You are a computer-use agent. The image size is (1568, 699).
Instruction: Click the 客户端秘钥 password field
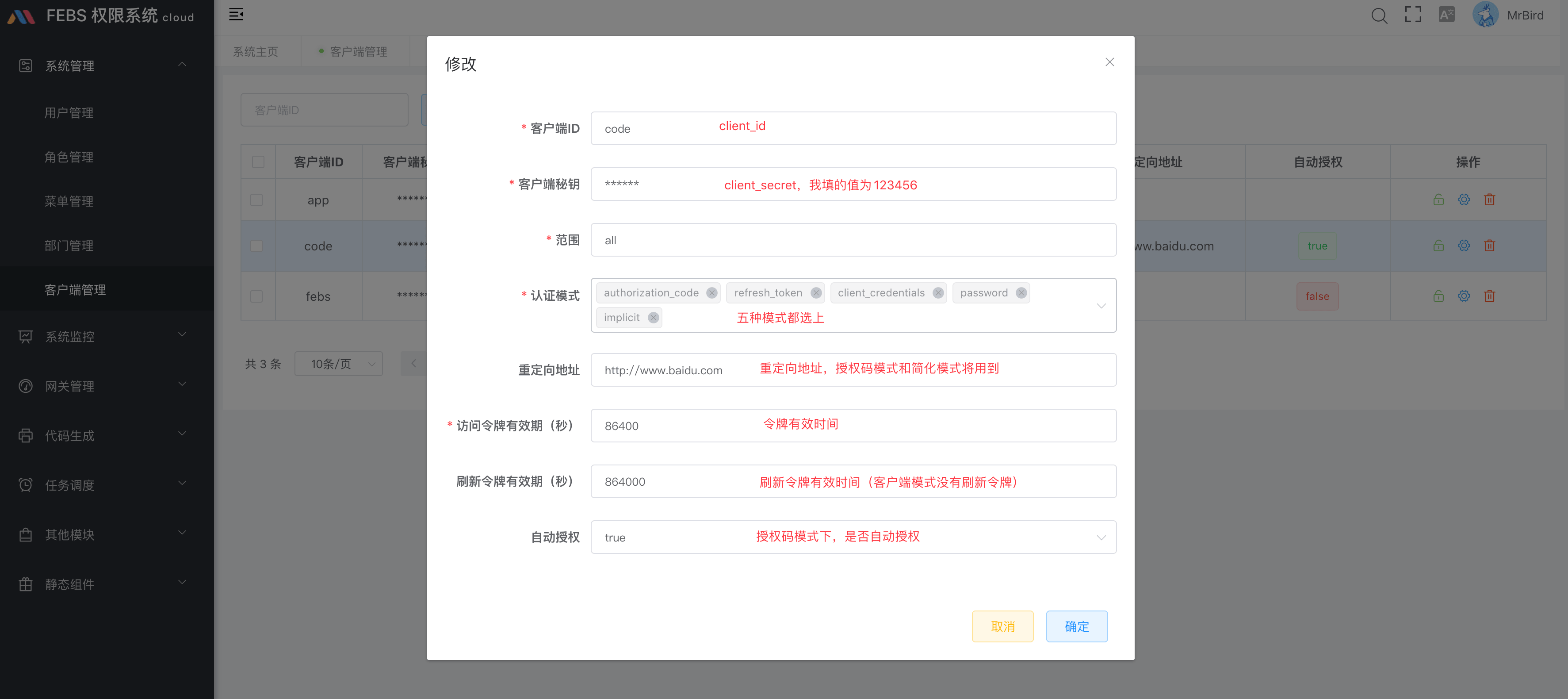click(853, 184)
